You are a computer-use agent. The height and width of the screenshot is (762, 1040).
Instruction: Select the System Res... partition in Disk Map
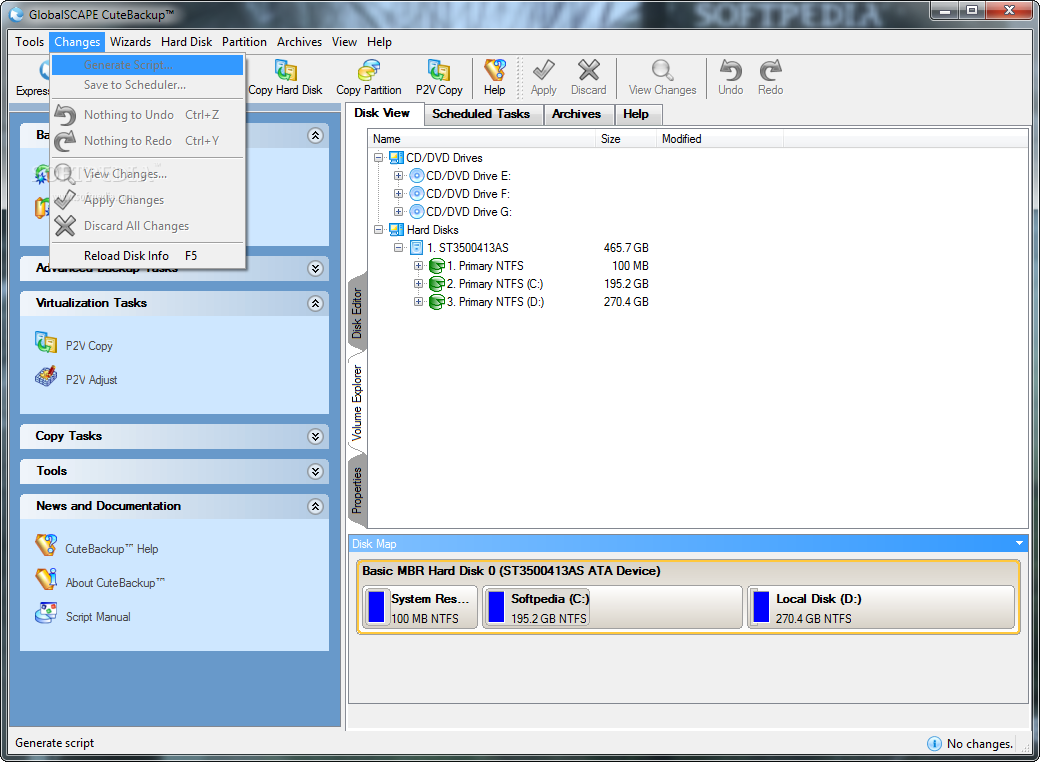point(420,607)
